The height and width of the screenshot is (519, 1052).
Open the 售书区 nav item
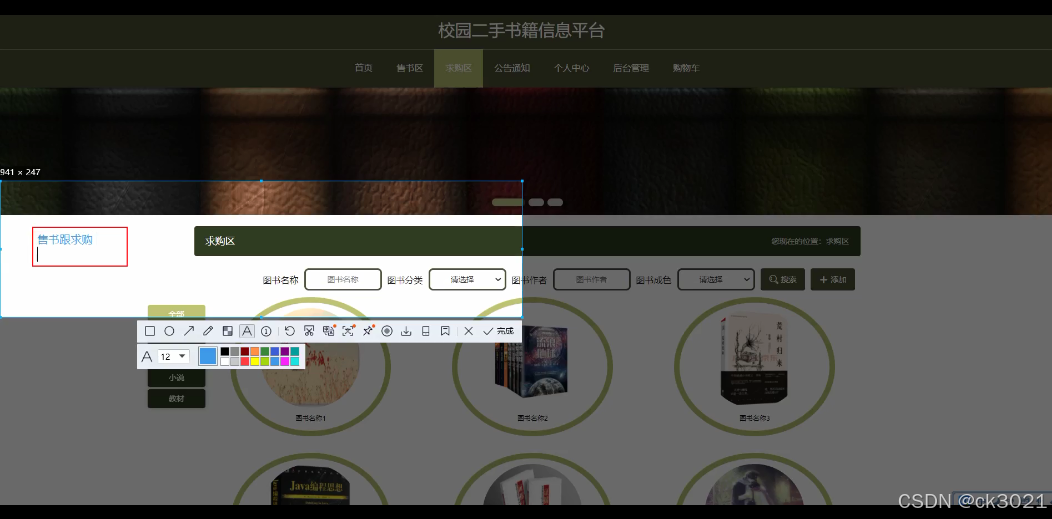(409, 68)
